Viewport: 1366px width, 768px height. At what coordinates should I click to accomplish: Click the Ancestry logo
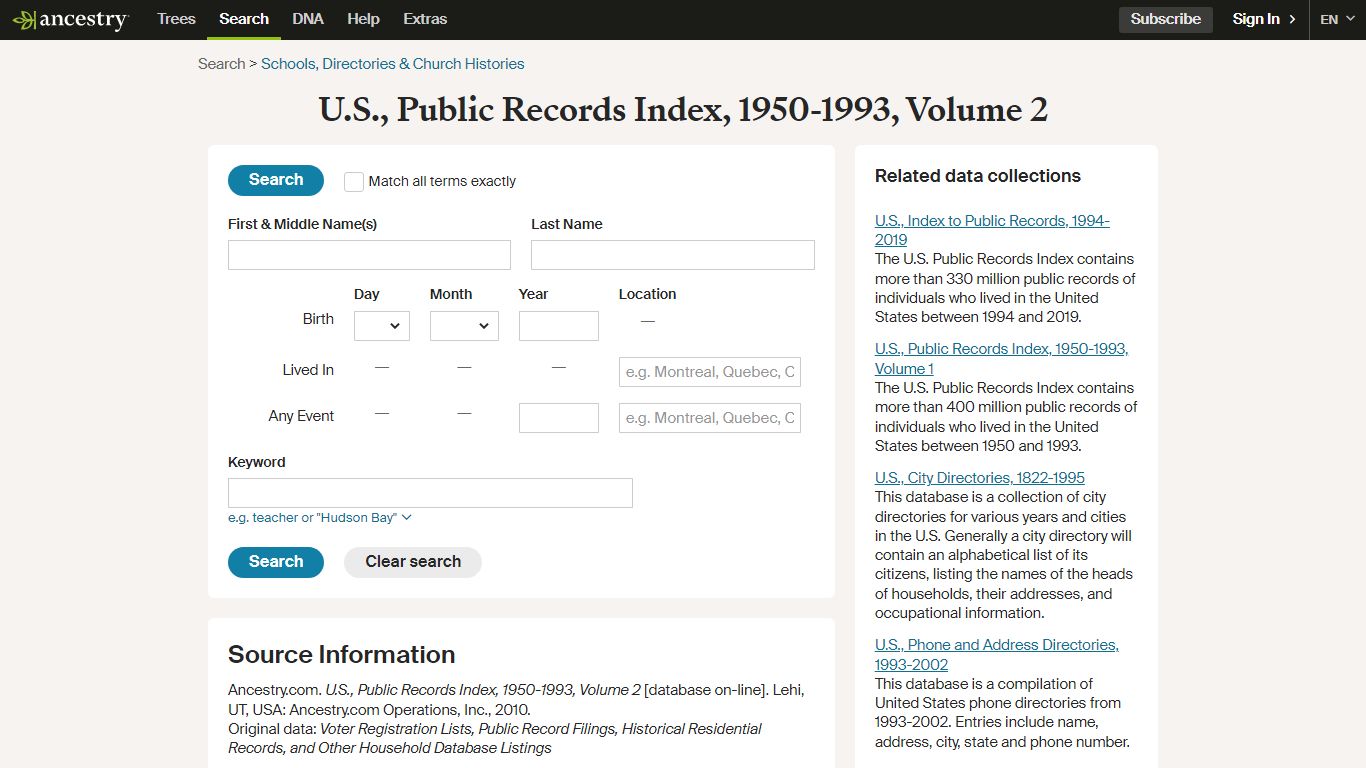[70, 19]
